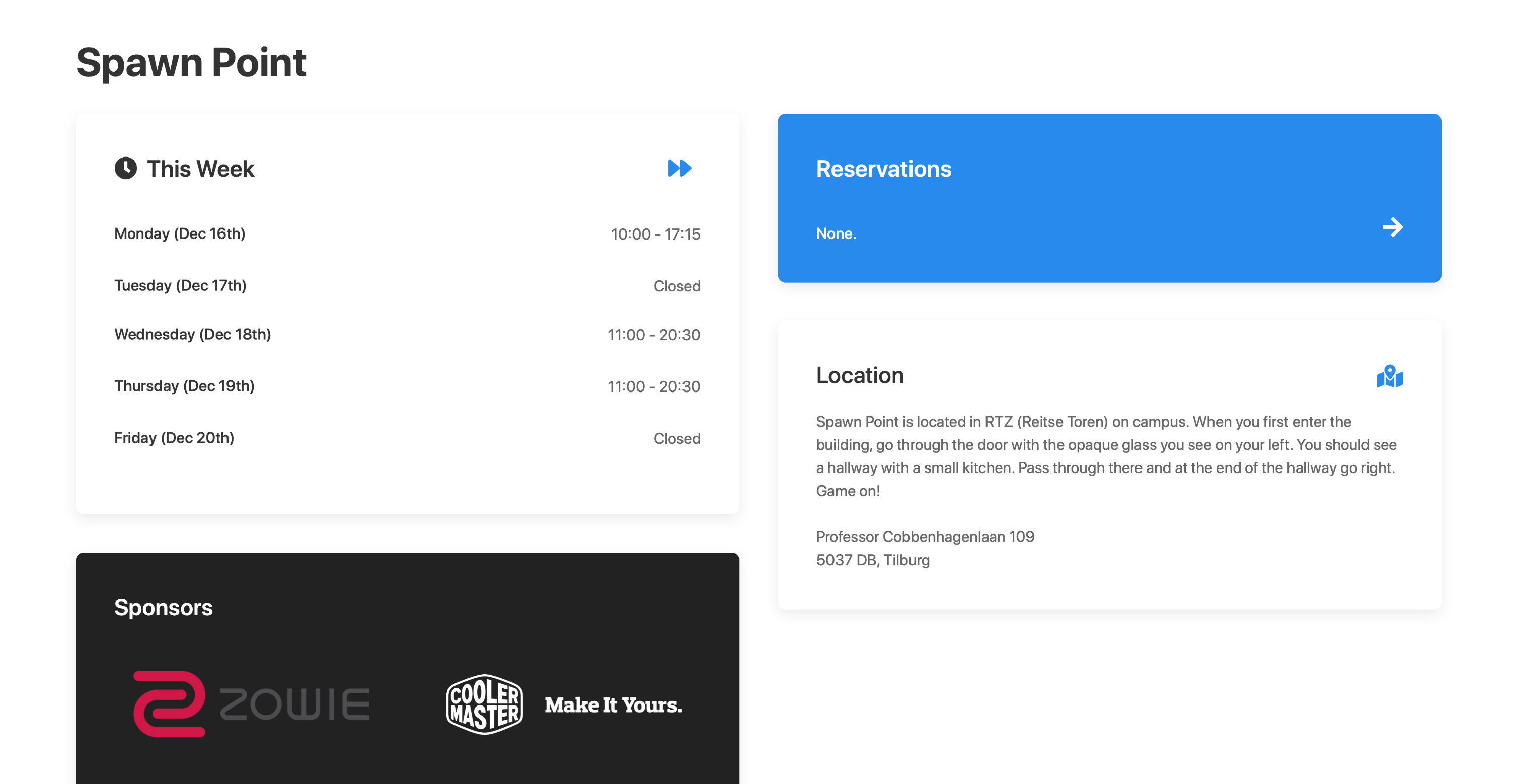Click the Spawn Point page title
The width and height of the screenshot is (1517, 784).
191,62
